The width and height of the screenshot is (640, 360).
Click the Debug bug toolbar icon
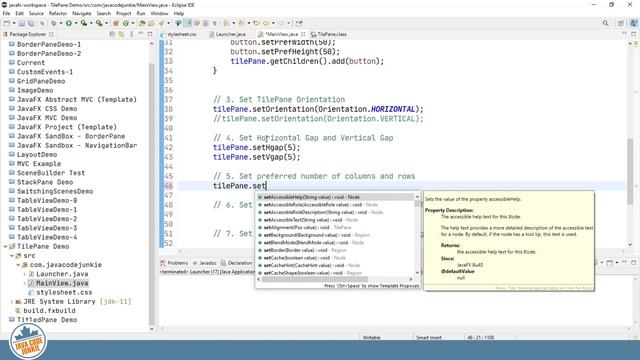coord(53,23)
